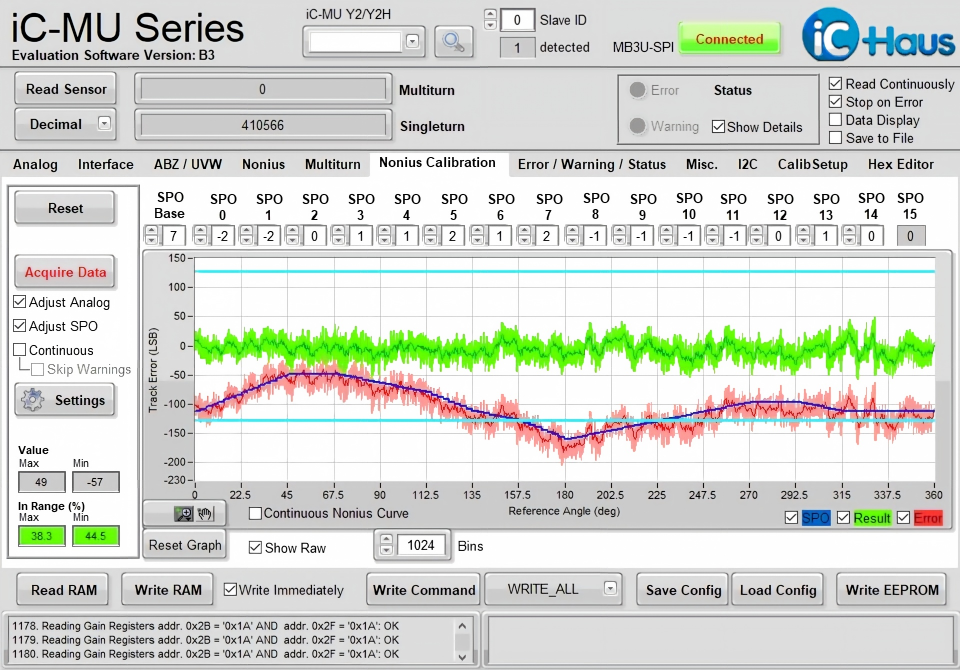Click the Connected status indicator
The height and width of the screenshot is (670, 960).
click(729, 39)
